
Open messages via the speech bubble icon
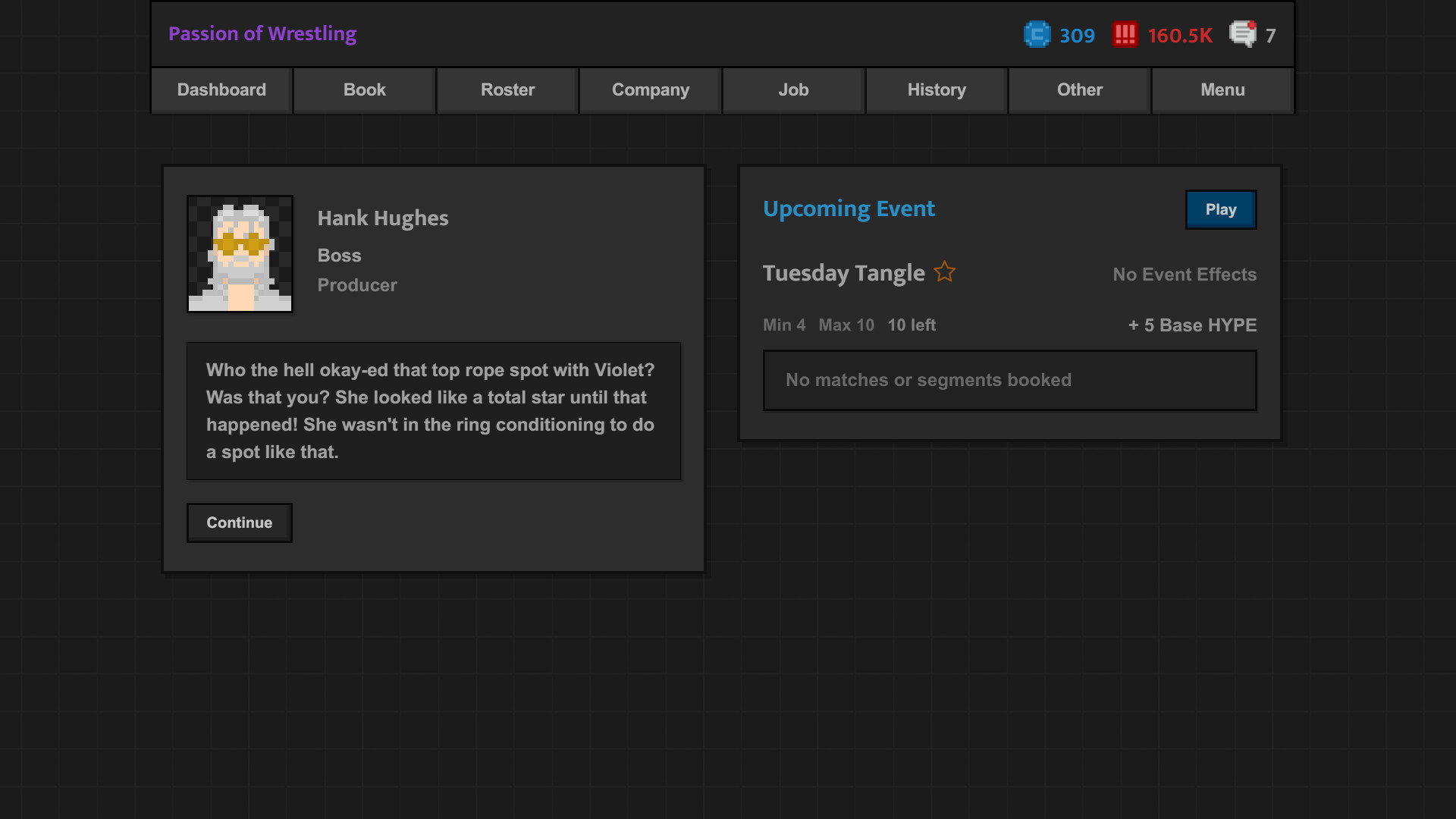pos(1241,34)
